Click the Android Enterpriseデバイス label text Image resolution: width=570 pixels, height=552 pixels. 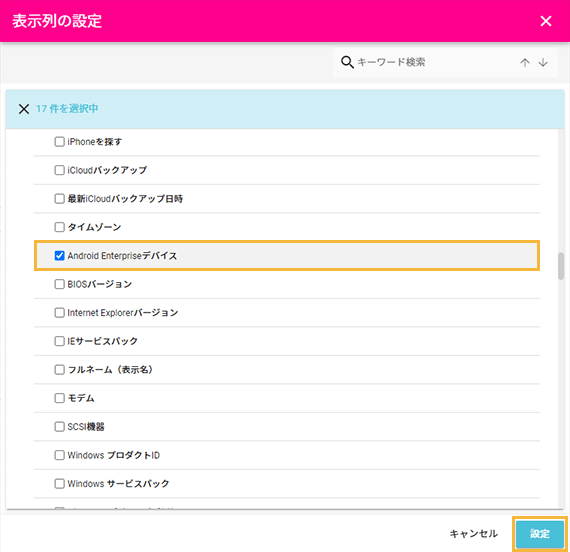coord(122,256)
